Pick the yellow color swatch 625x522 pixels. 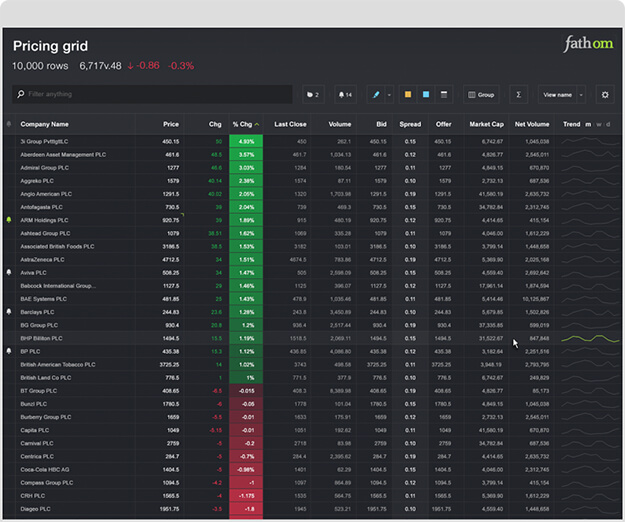tap(407, 95)
